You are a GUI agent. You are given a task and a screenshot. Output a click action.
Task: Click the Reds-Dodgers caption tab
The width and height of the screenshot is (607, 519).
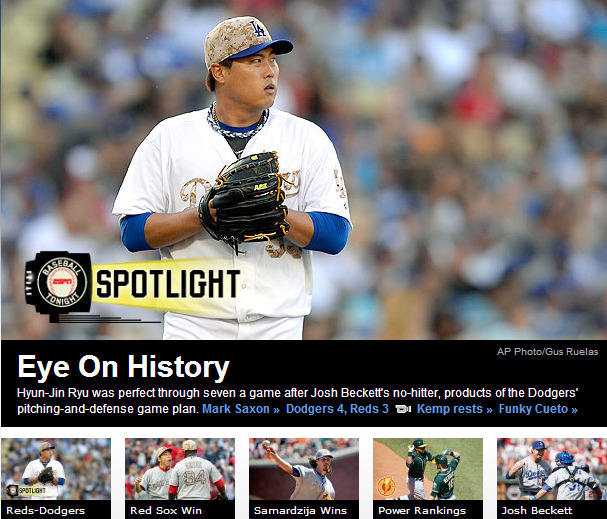(x=56, y=510)
